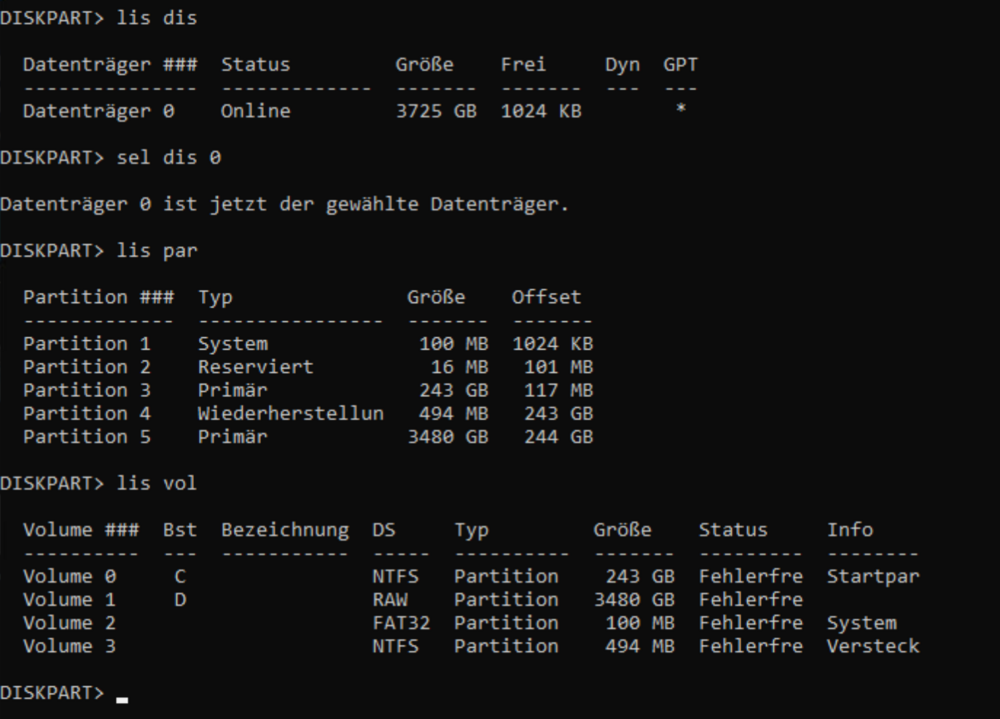This screenshot has width=1000, height=719.
Task: Click the "Startpar" info text
Action: [873, 577]
